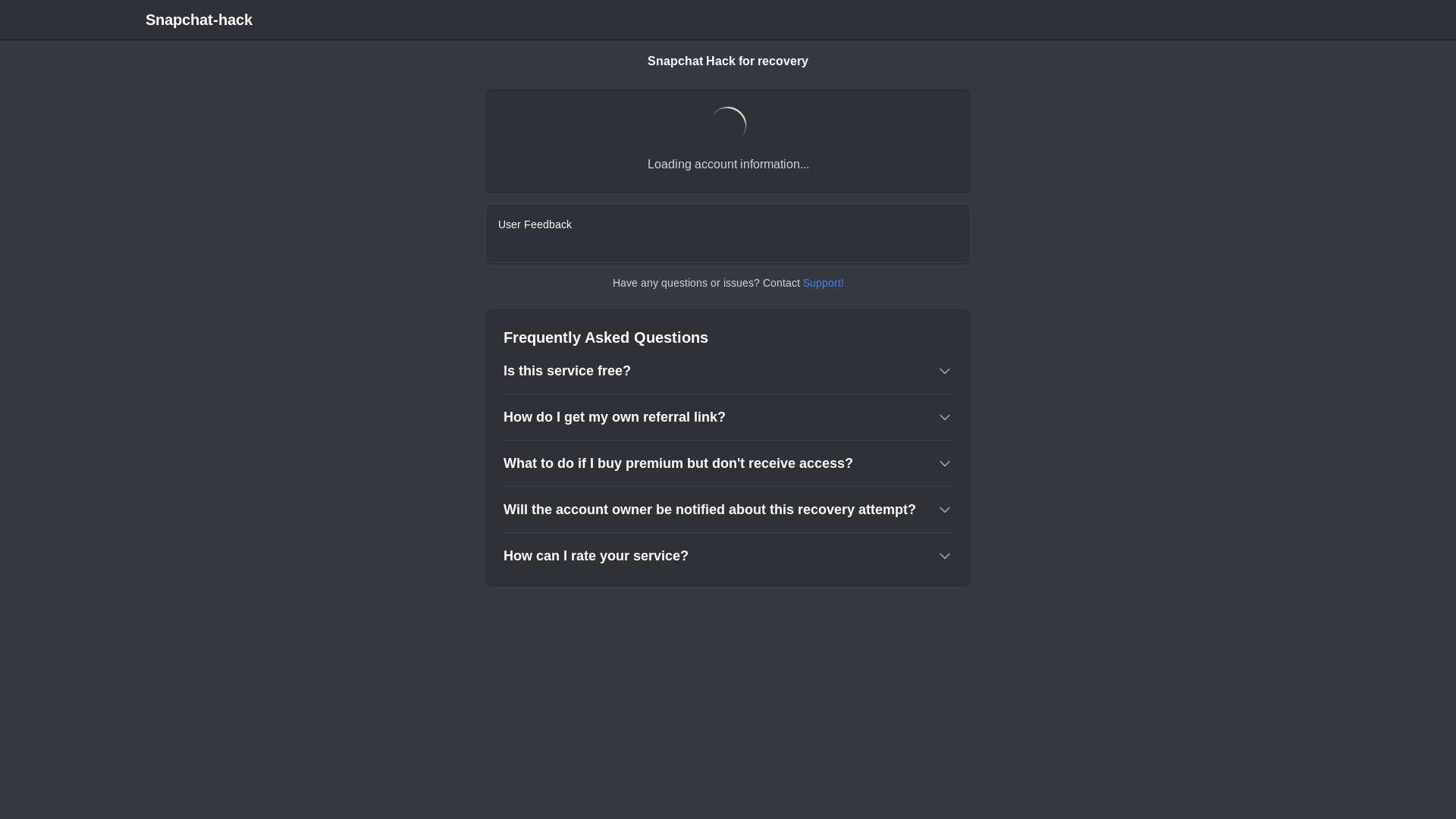Open the Support! contact link

tap(823, 283)
